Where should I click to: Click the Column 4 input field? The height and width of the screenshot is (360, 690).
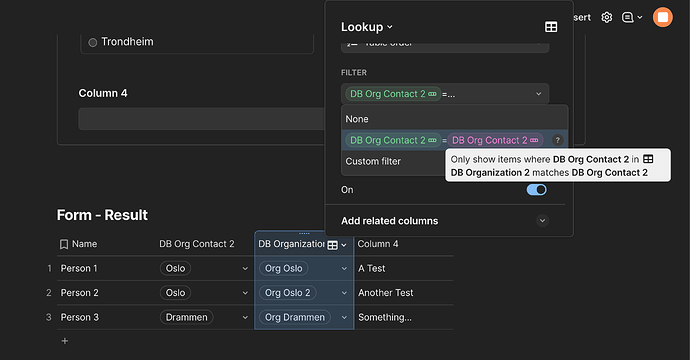(202, 119)
